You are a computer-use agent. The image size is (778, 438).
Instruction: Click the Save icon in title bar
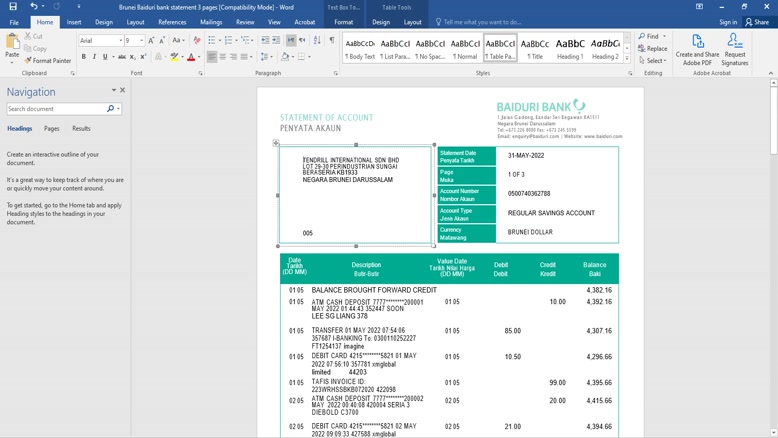[x=13, y=6]
